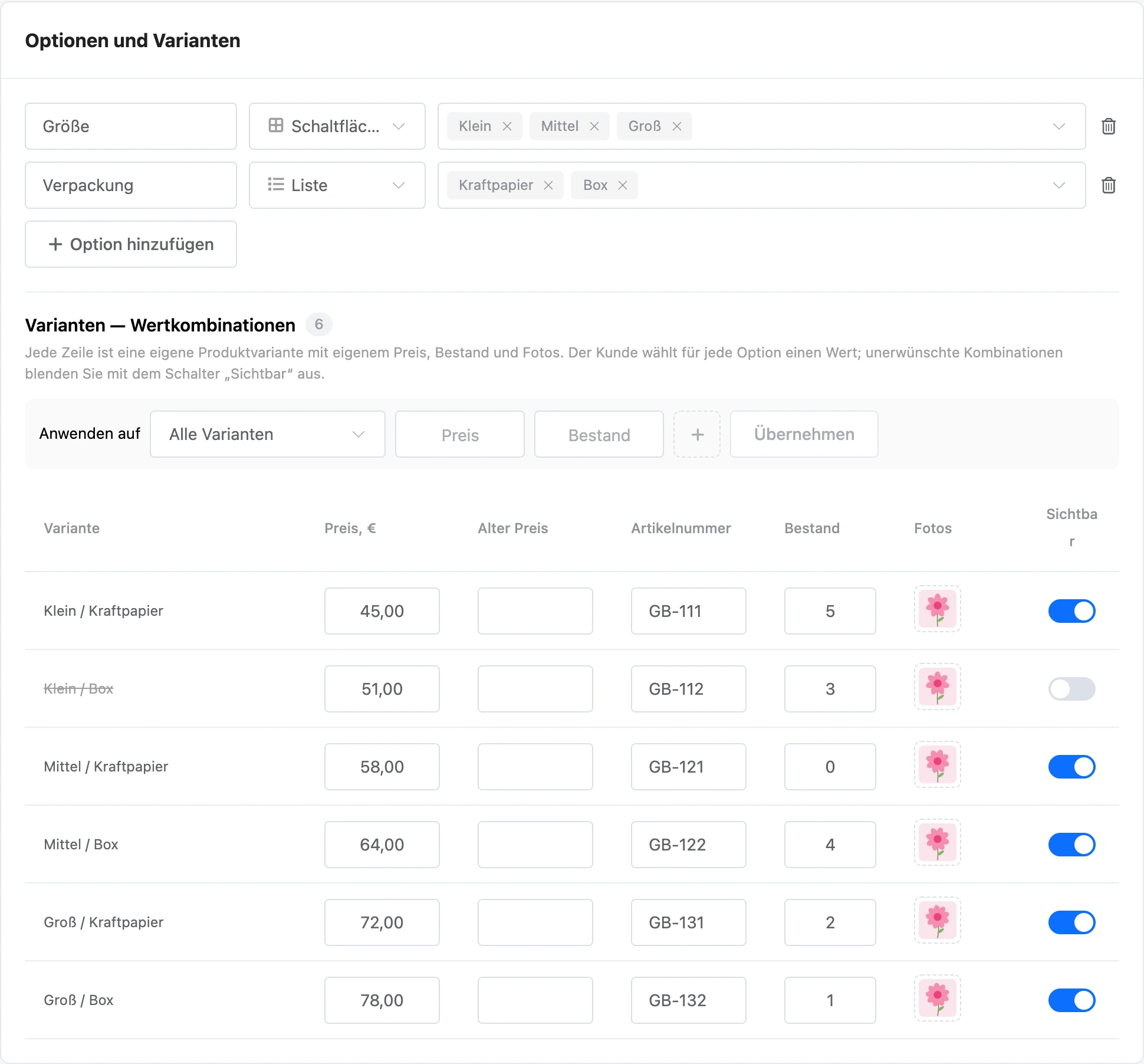The image size is (1144, 1064).
Task: Remove the Box value tag
Action: (623, 185)
